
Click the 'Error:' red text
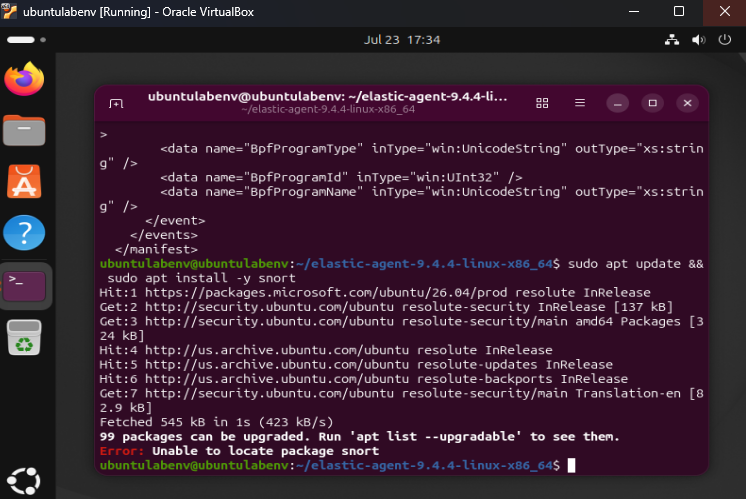(x=121, y=451)
